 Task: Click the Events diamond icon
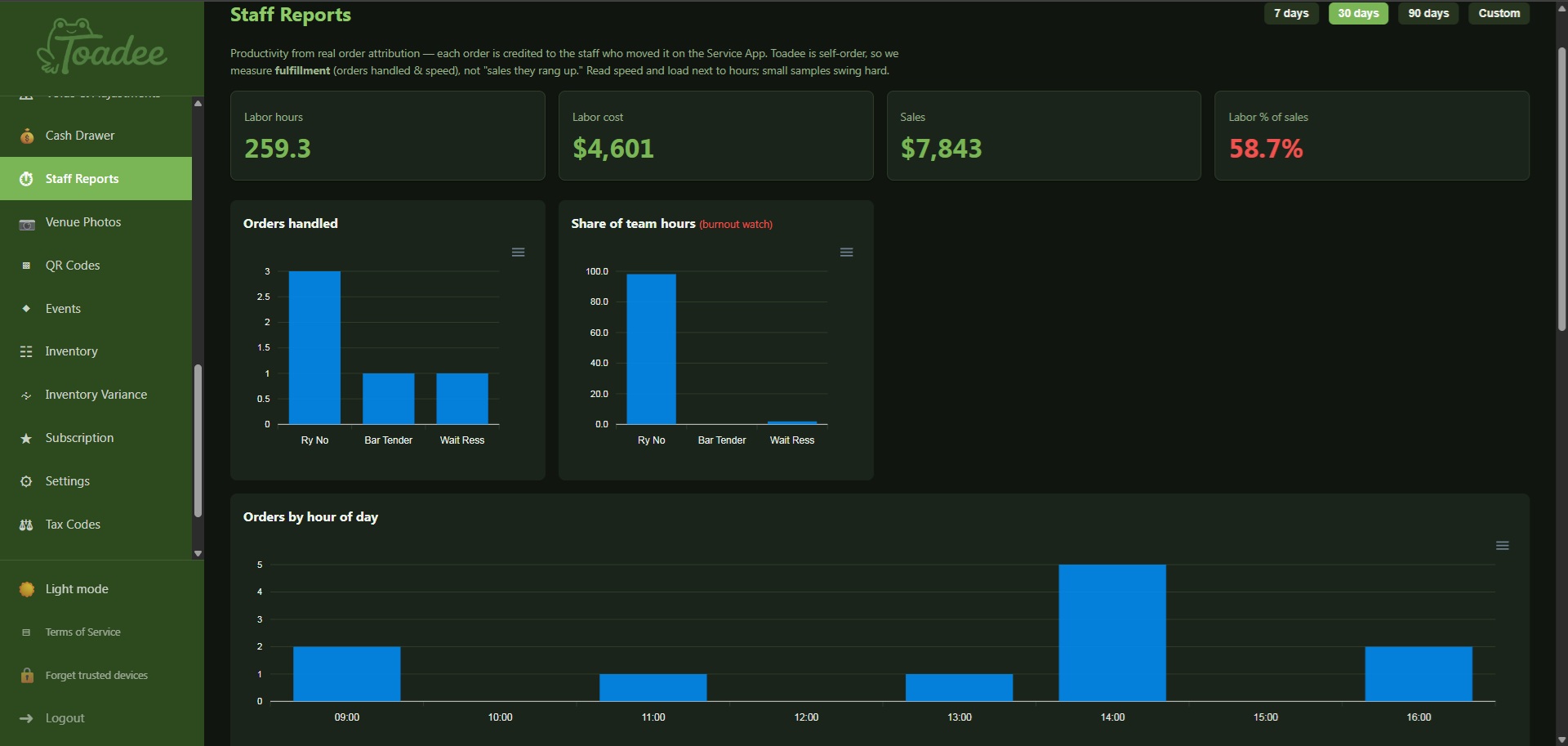[x=26, y=309]
